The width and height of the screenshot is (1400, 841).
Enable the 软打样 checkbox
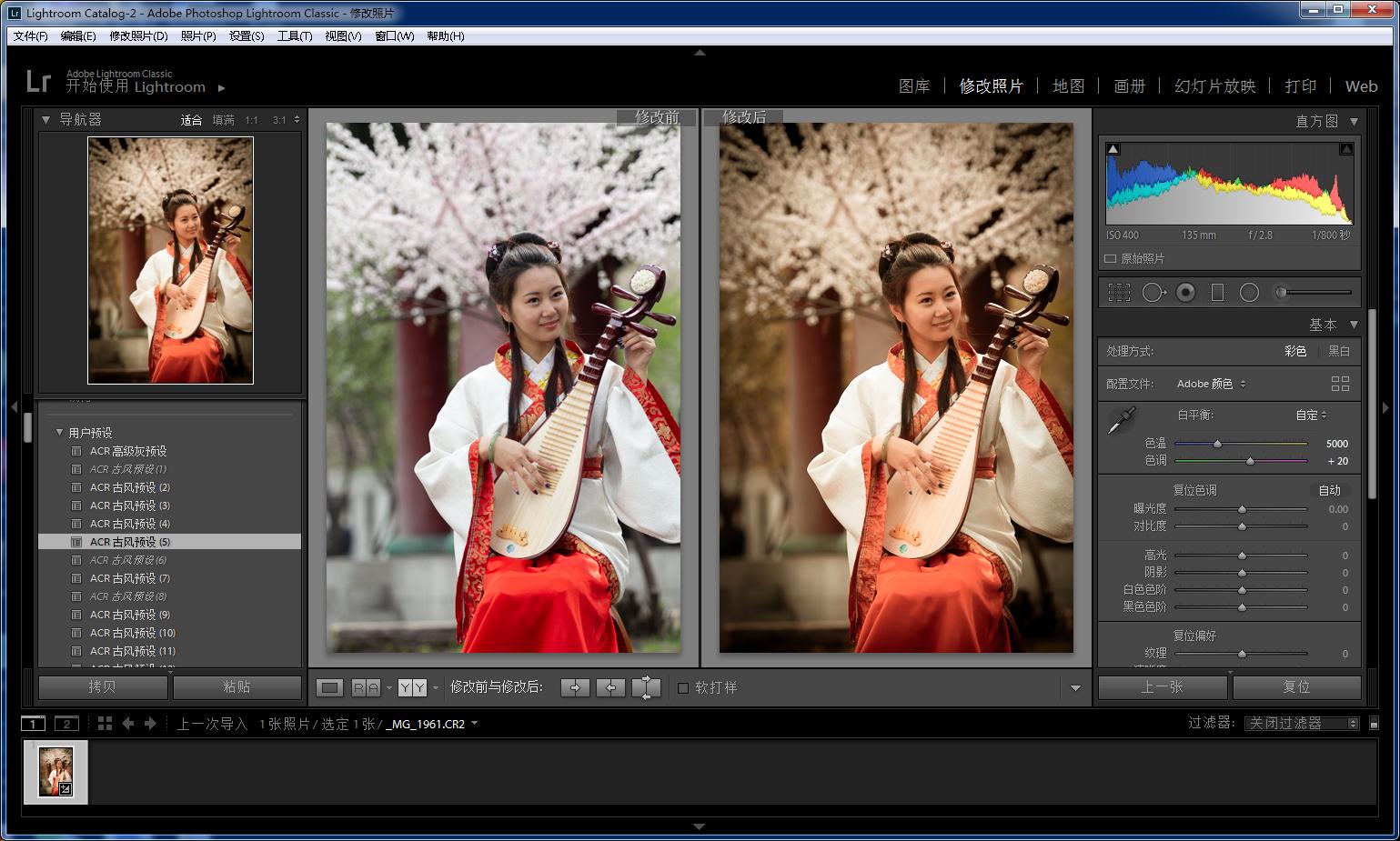(684, 688)
